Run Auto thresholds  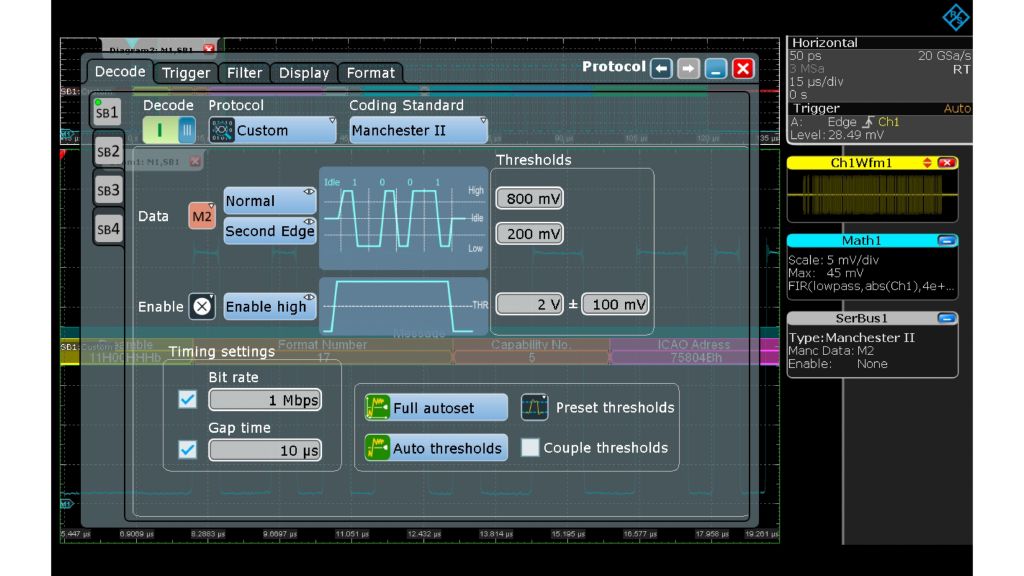[377, 447]
